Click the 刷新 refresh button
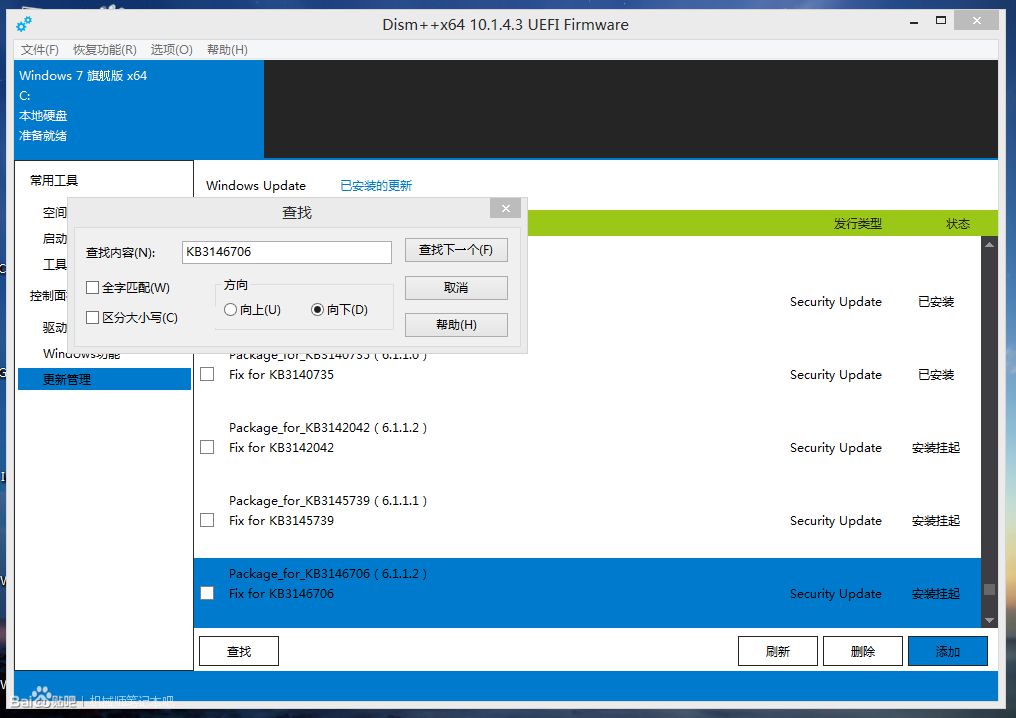Screen dimensions: 1016x718 tap(778, 651)
